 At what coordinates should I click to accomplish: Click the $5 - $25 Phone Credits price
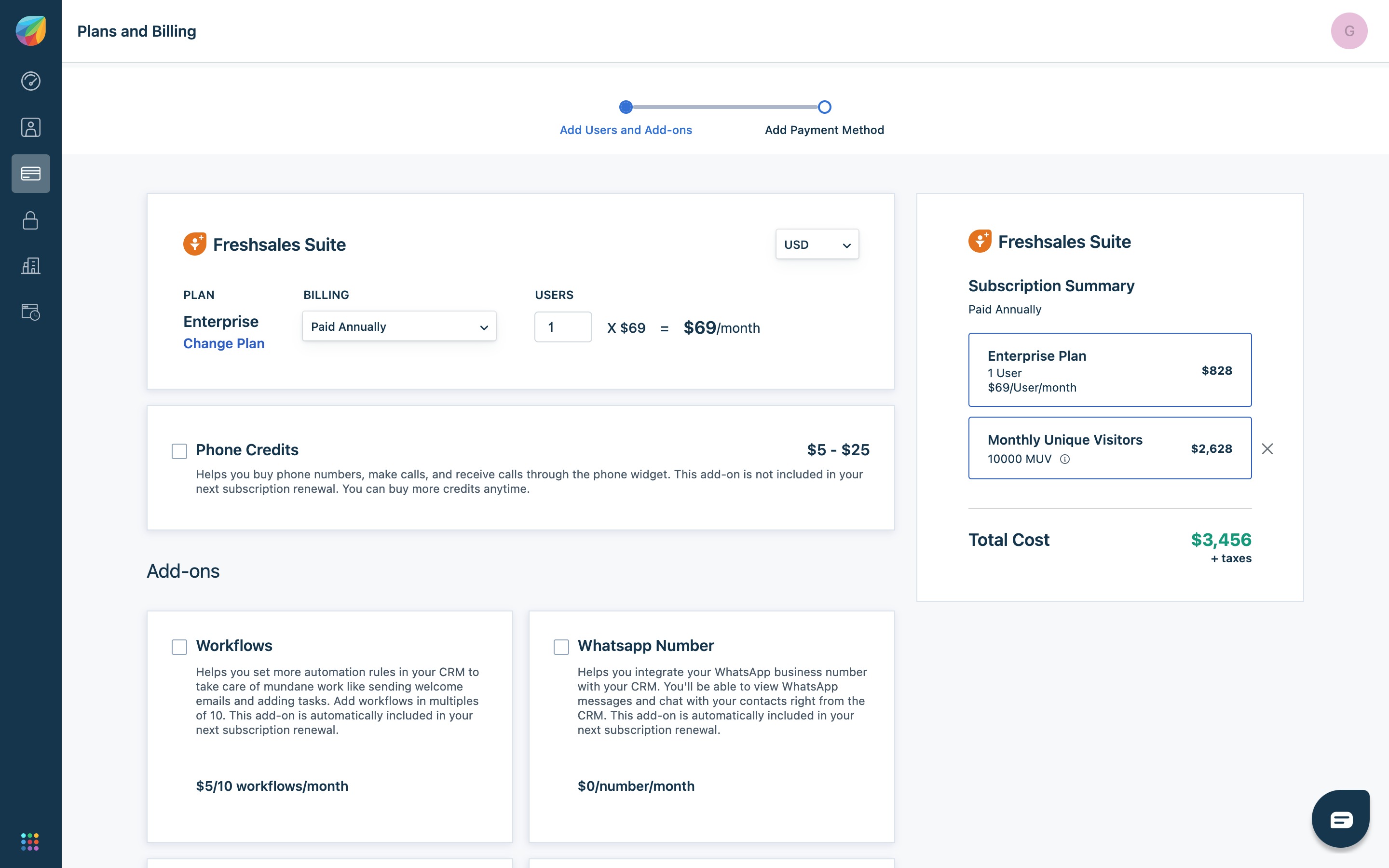point(838,449)
